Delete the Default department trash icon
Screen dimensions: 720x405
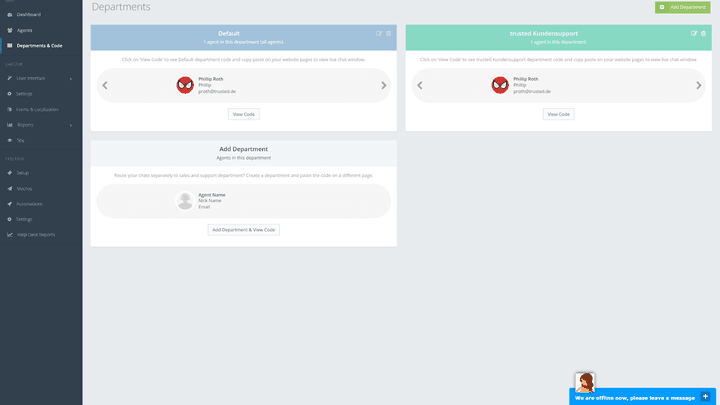coord(388,34)
